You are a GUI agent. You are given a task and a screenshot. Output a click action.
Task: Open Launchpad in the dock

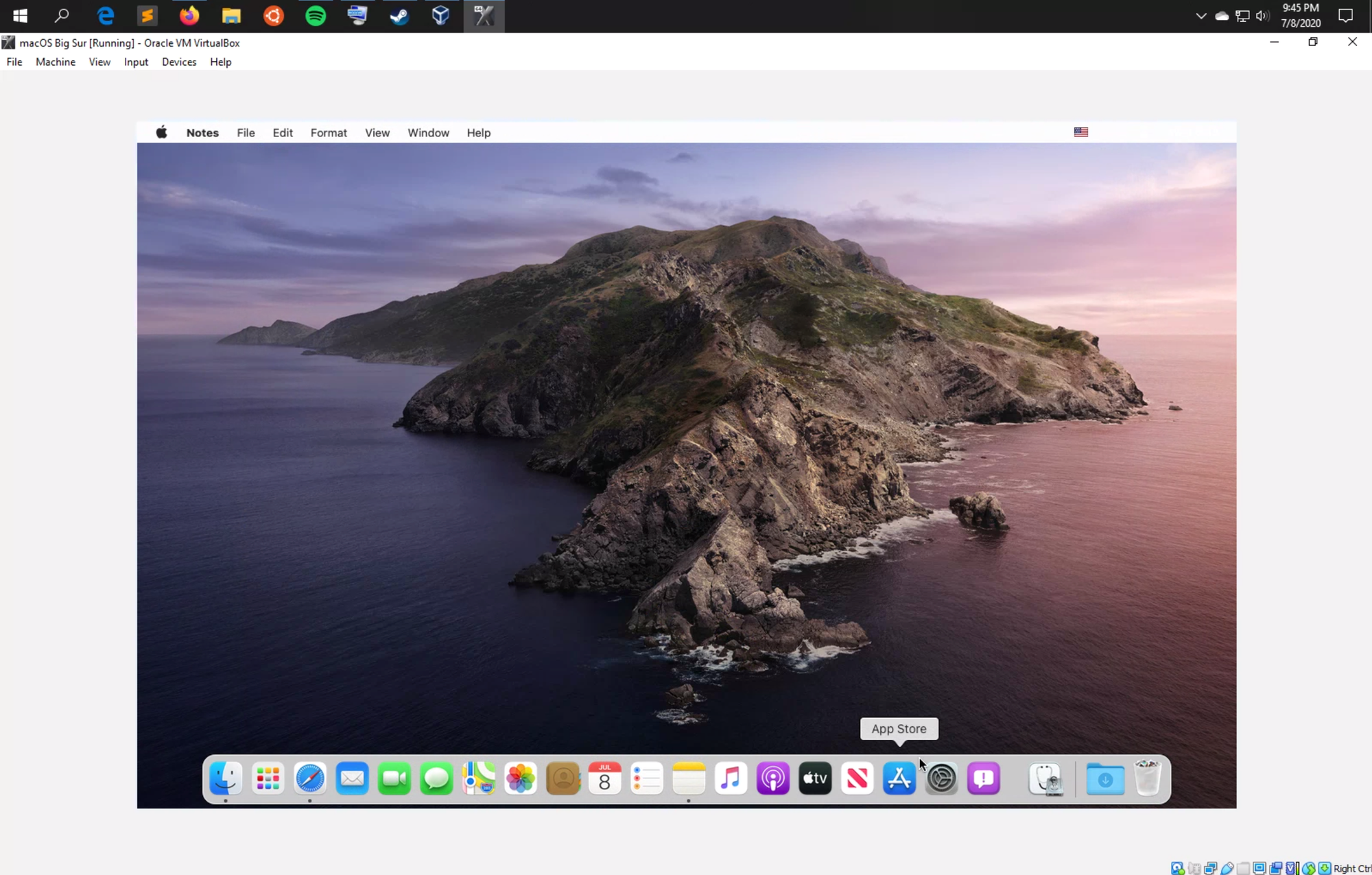click(268, 778)
